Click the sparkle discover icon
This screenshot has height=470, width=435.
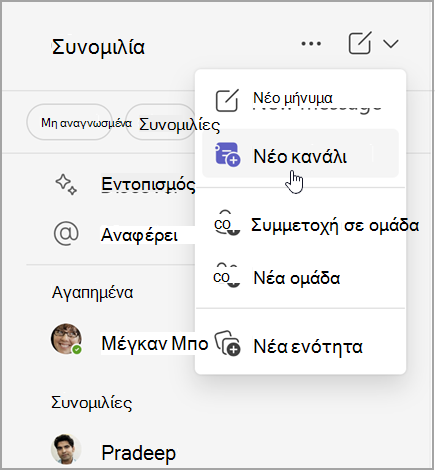pyautogui.click(x=66, y=184)
